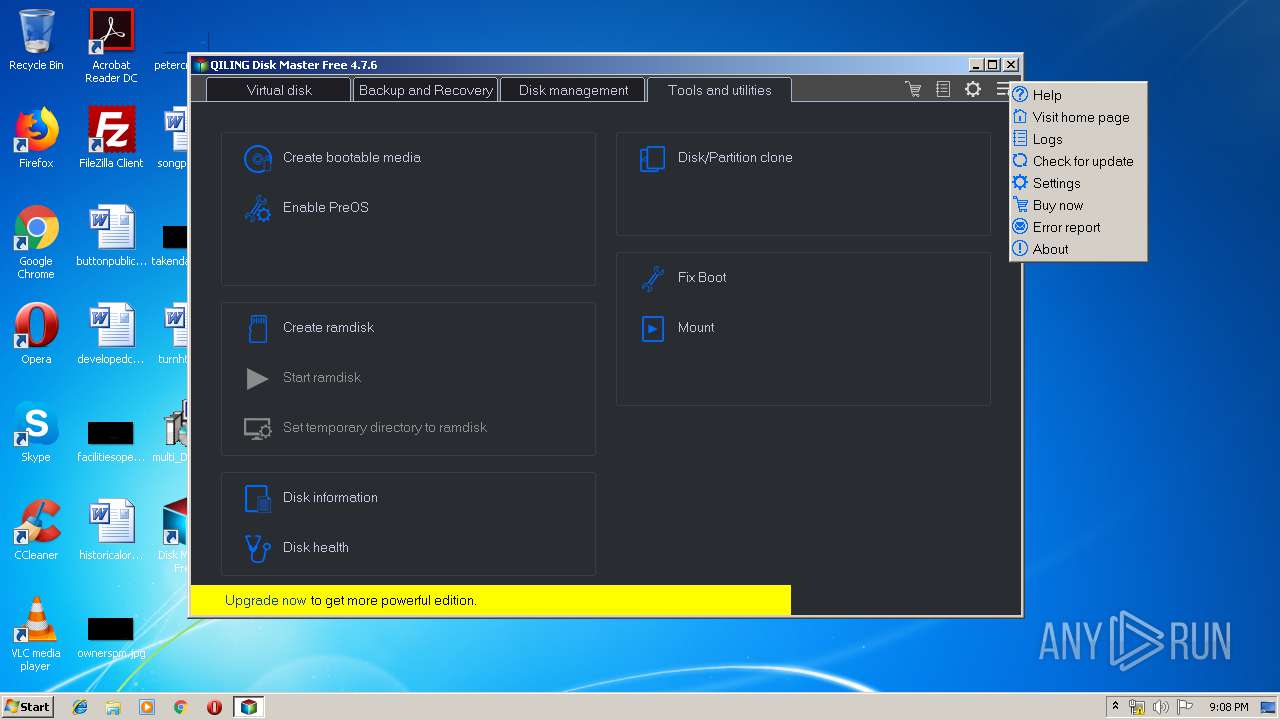Click the taskbar clock showing 9:08 PM

click(x=1228, y=707)
